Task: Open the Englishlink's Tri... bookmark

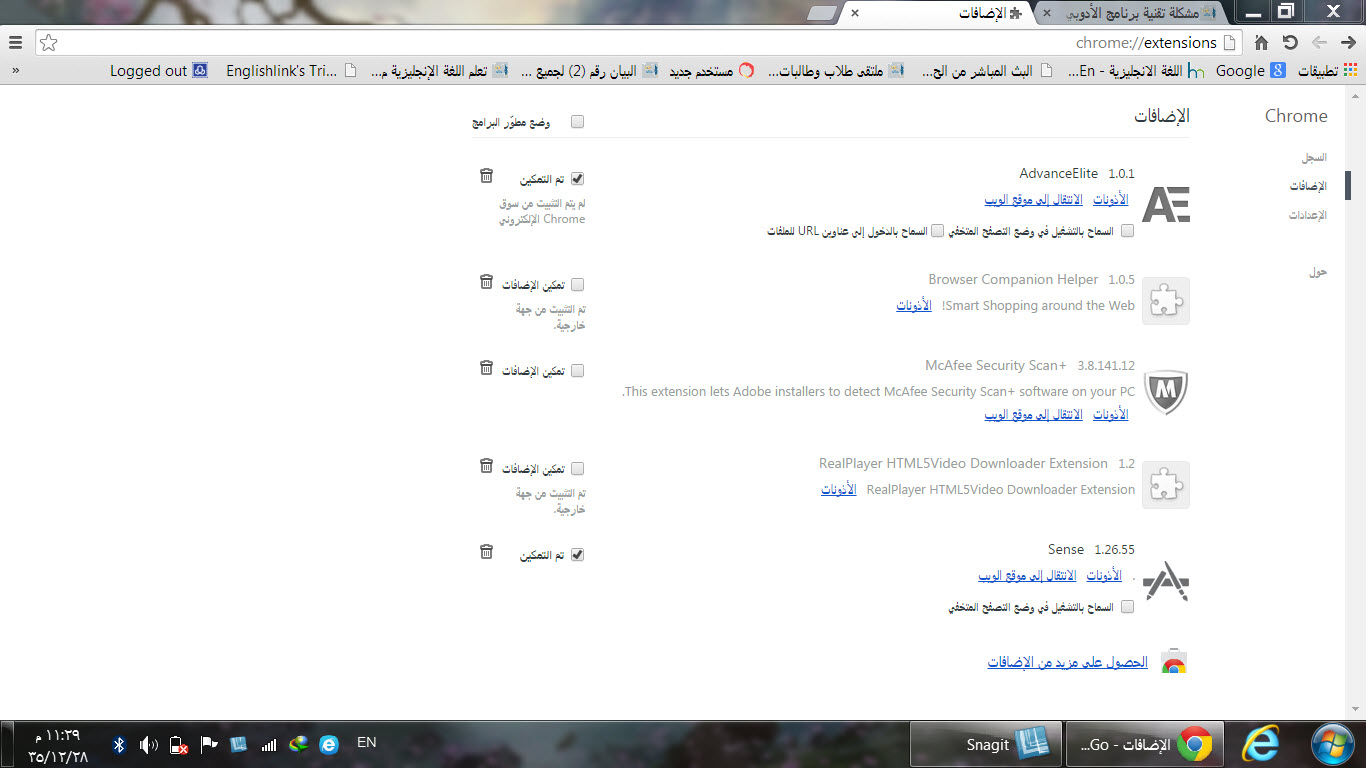Action: (291, 71)
